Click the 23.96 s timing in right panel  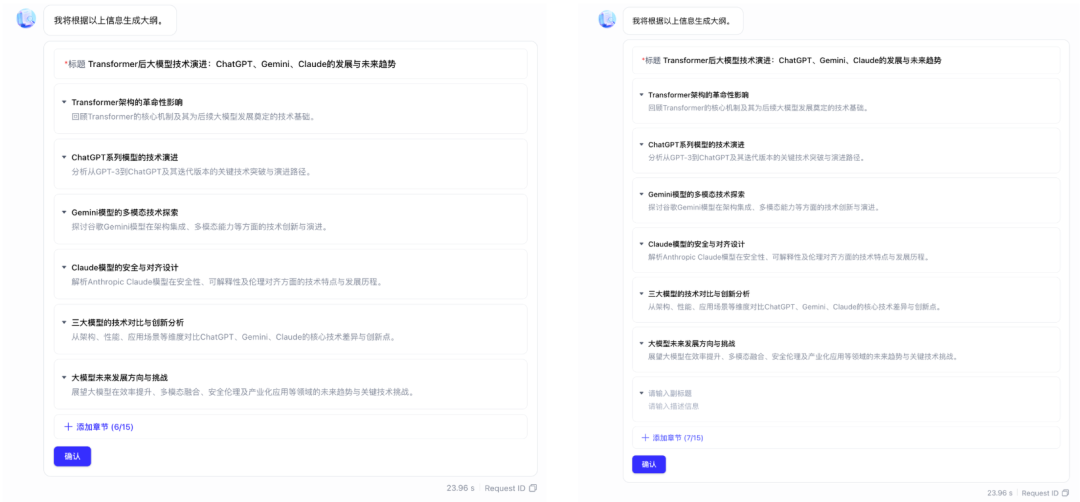pos(1001,493)
